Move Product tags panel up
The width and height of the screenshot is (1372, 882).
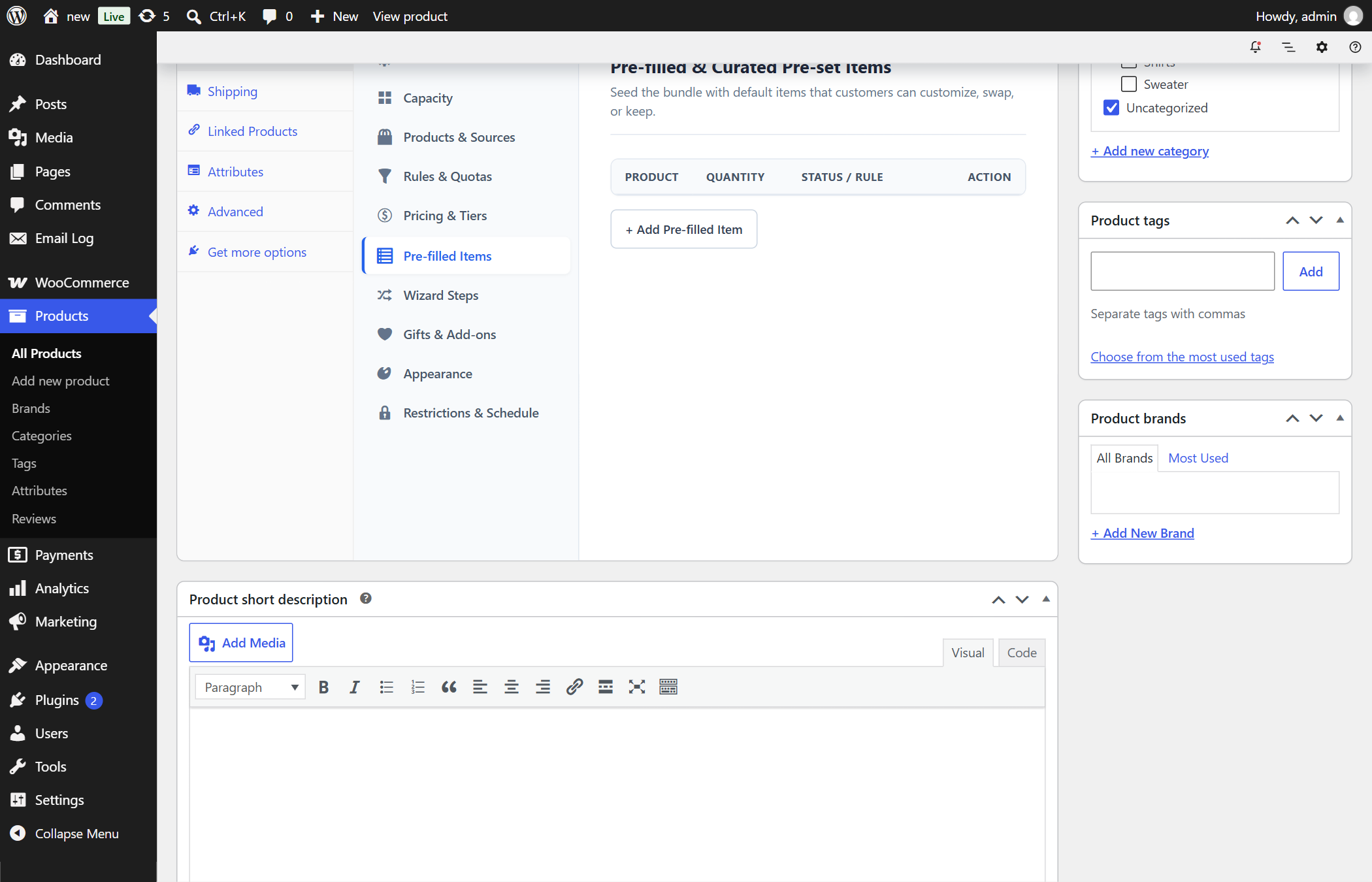click(1292, 221)
